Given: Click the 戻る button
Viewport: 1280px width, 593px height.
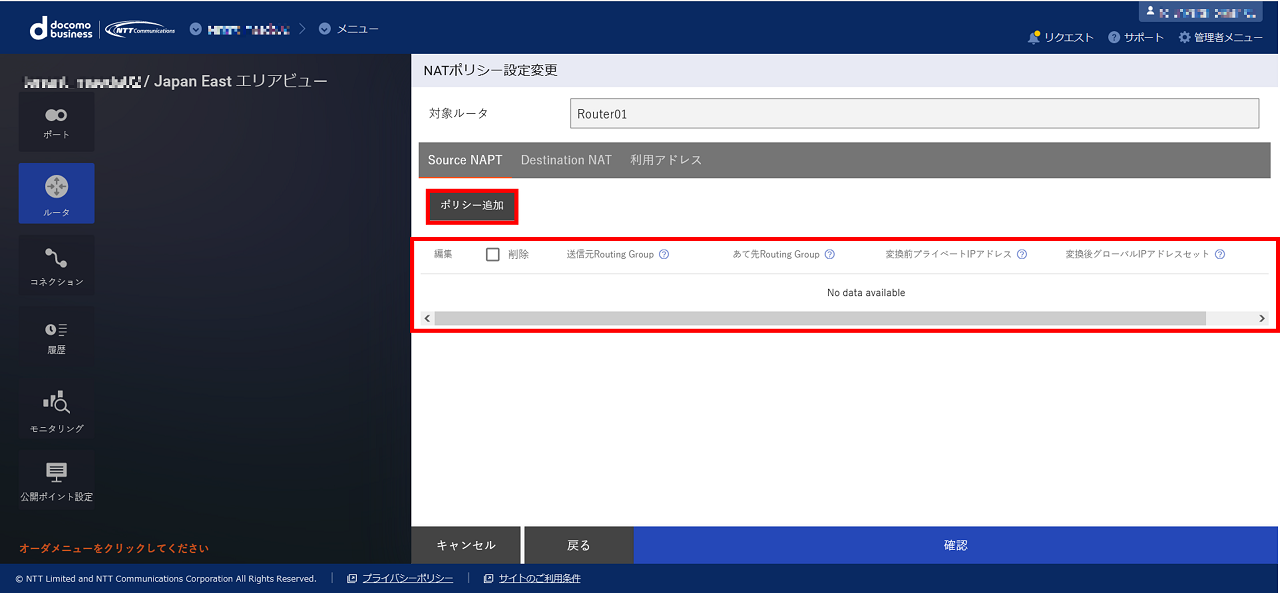Looking at the screenshot, I should point(579,545).
